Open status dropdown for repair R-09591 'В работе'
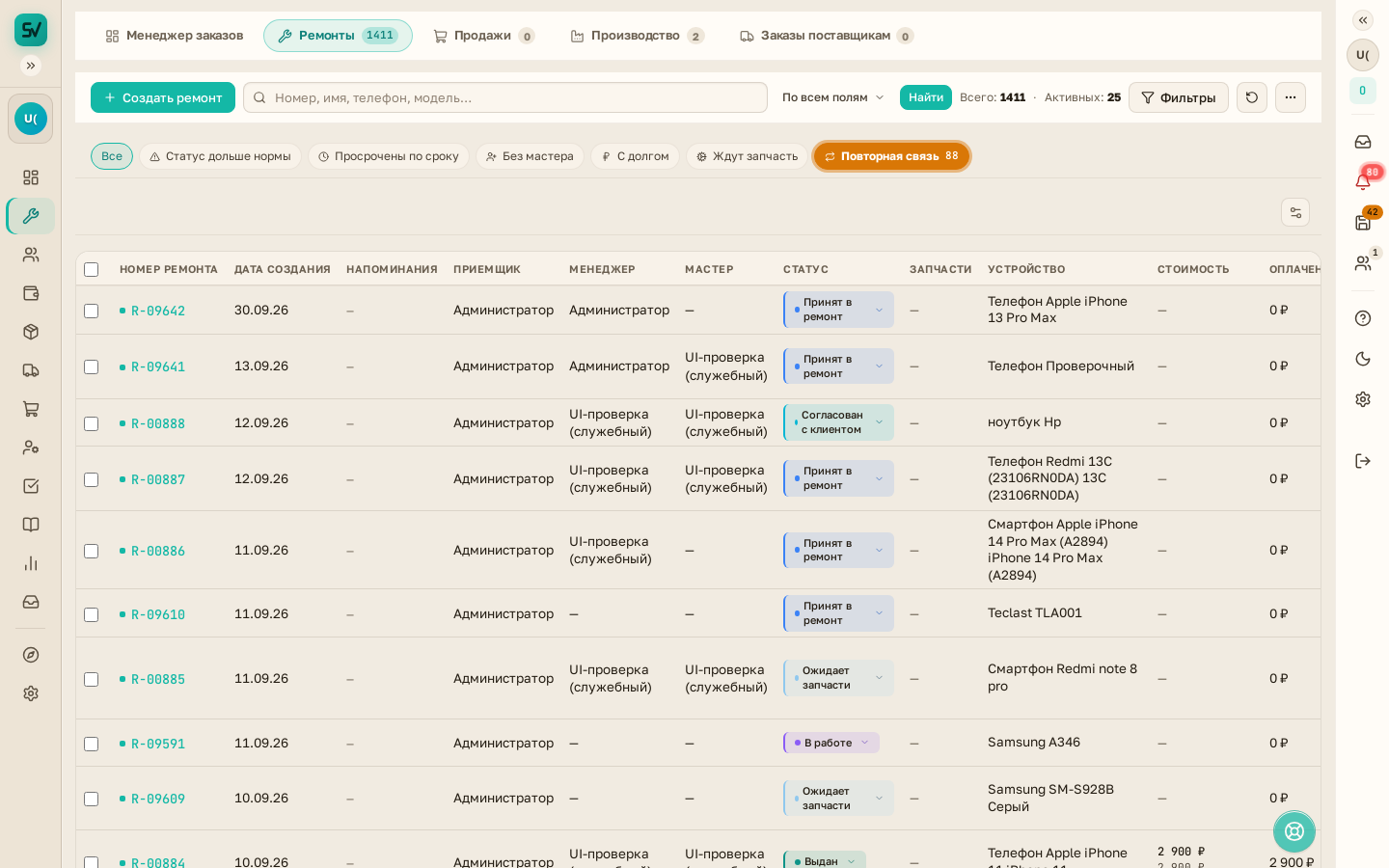 coord(831,743)
